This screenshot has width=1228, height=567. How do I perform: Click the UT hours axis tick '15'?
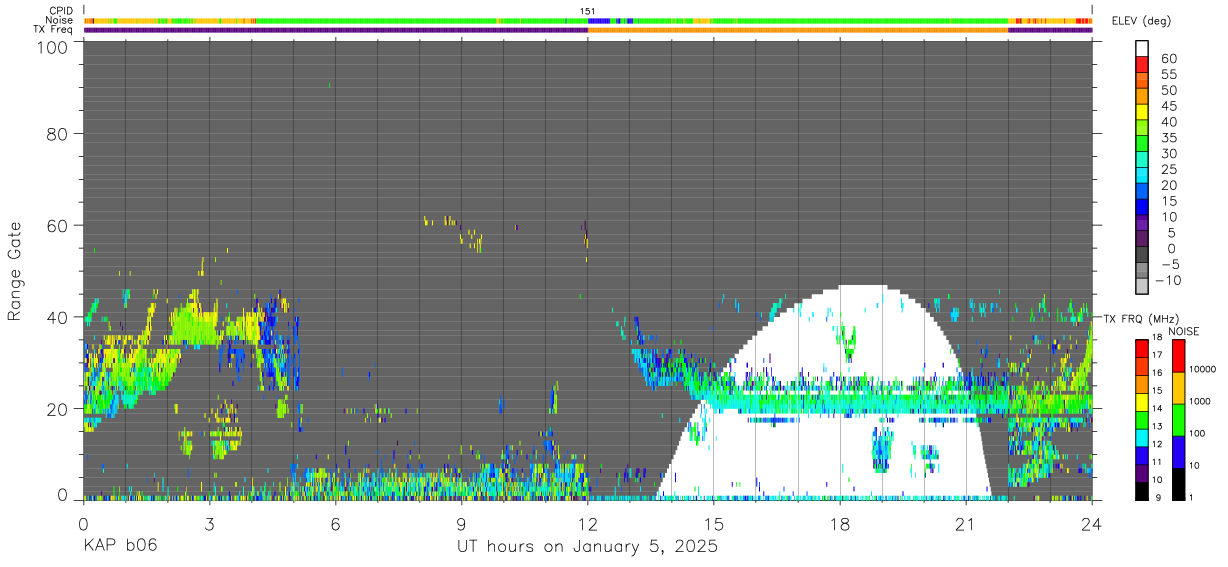[714, 523]
